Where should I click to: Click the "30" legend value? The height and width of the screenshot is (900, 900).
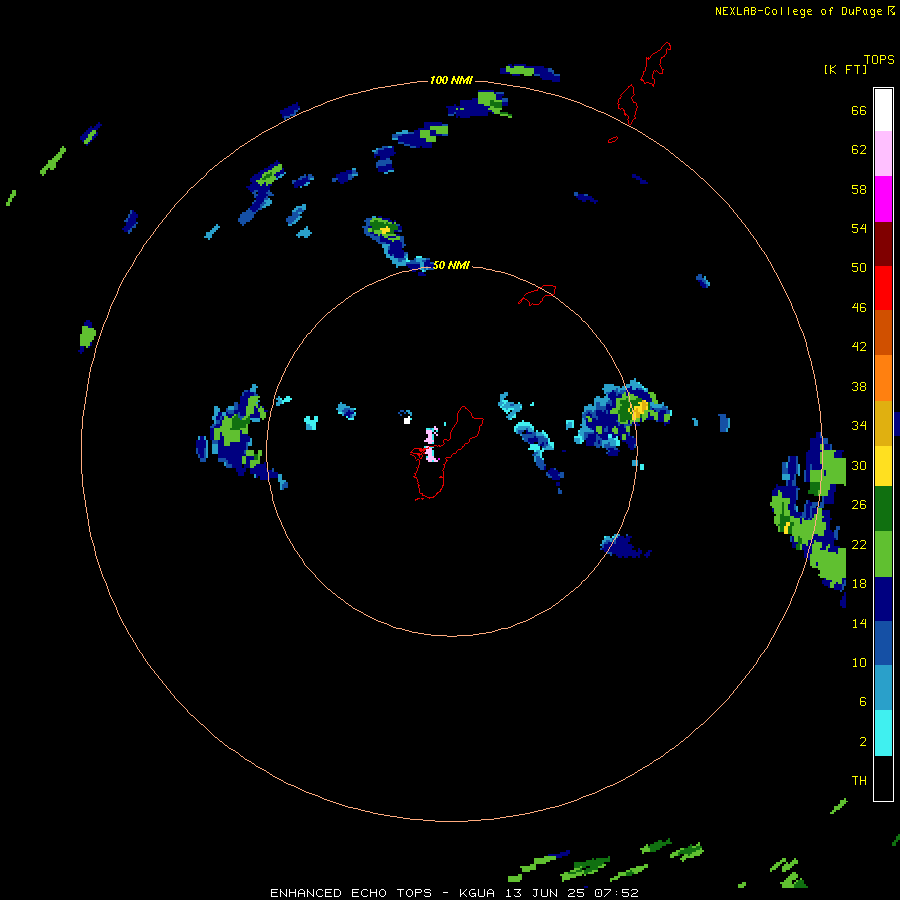tap(859, 465)
